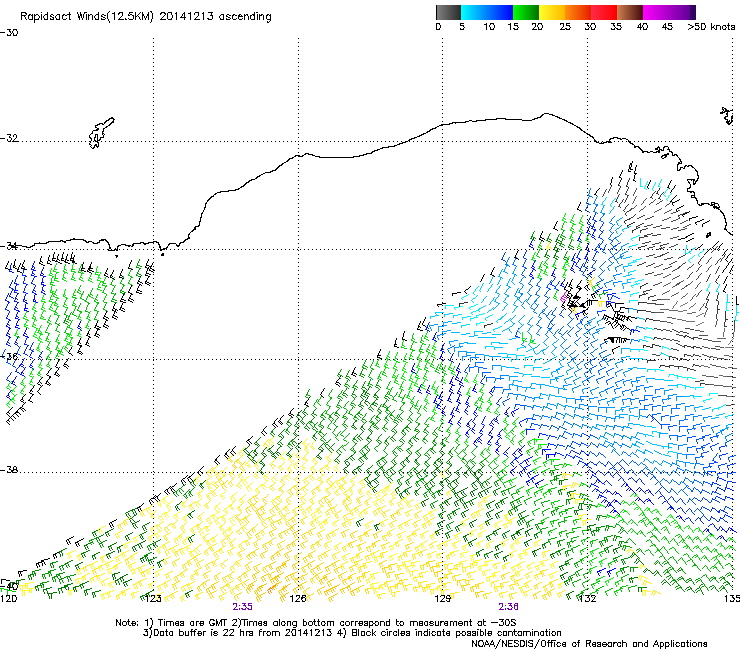Image resolution: width=740 pixels, height=650 pixels.
Task: Click the green 15-20 knots legend swatch
Action: click(526, 12)
